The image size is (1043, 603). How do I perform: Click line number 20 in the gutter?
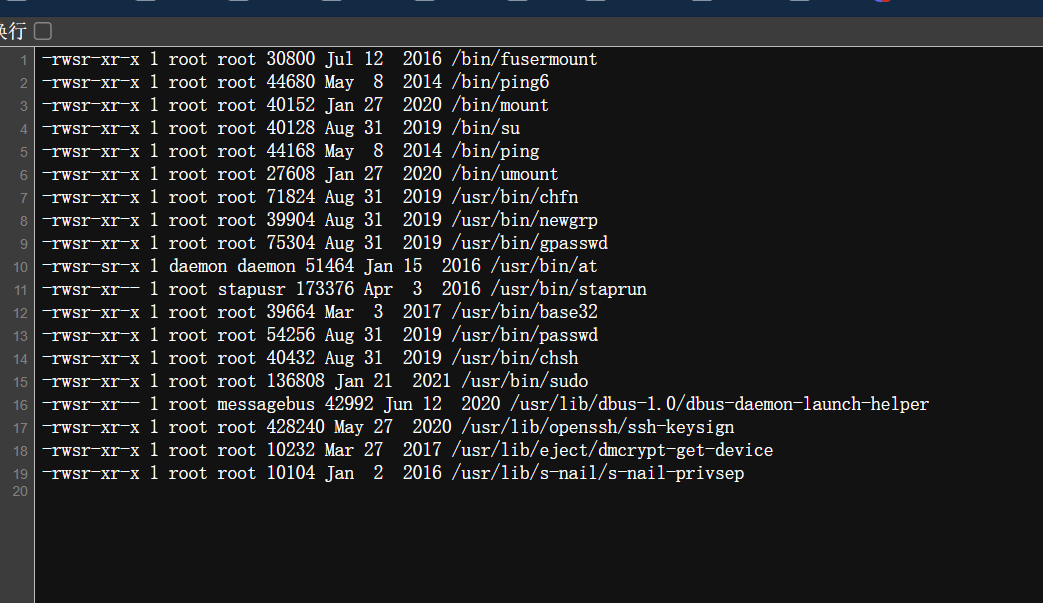click(19, 491)
